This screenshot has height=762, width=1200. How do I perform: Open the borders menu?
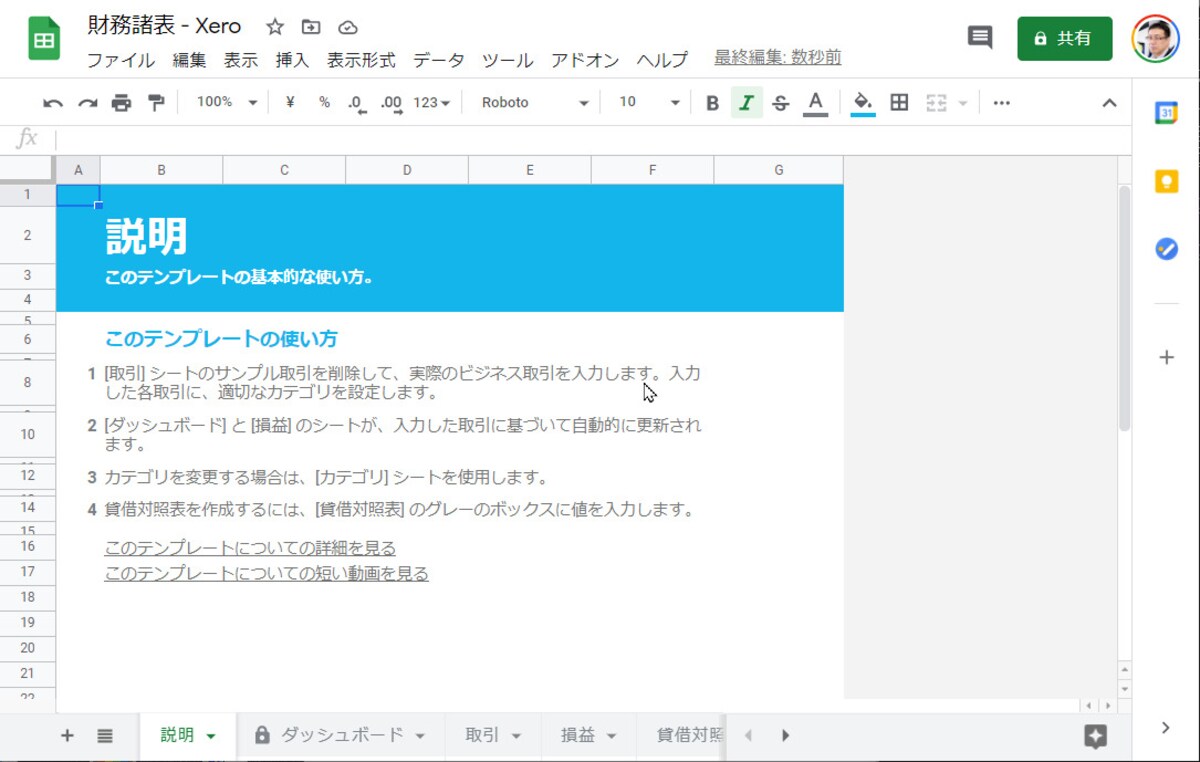pyautogui.click(x=899, y=102)
